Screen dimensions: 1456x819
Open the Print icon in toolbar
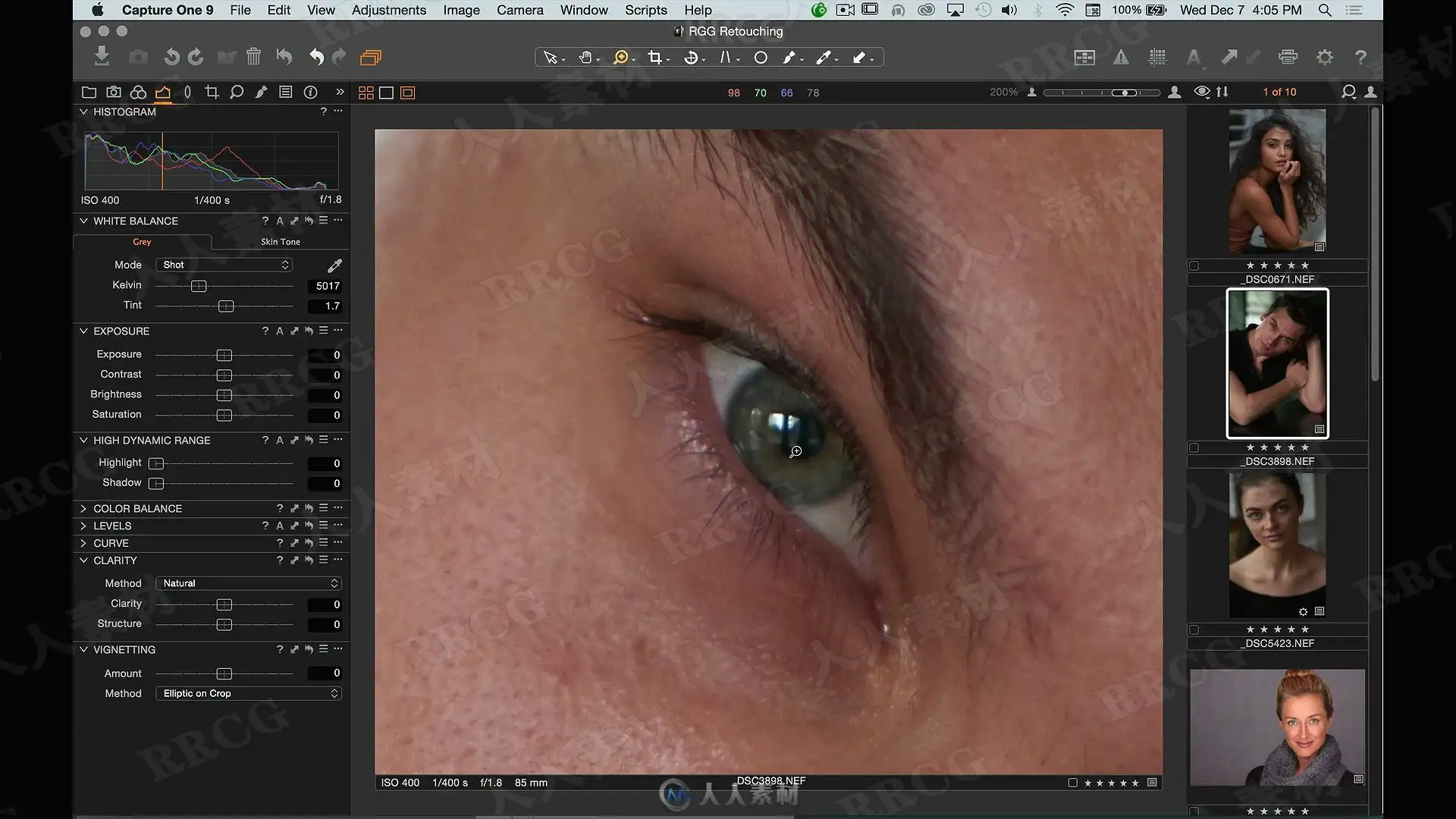click(x=1288, y=58)
